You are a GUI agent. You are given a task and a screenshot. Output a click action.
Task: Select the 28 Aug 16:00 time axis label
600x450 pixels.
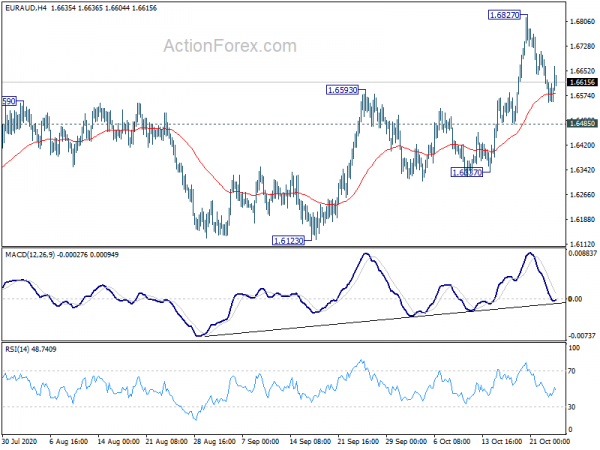coord(214,441)
